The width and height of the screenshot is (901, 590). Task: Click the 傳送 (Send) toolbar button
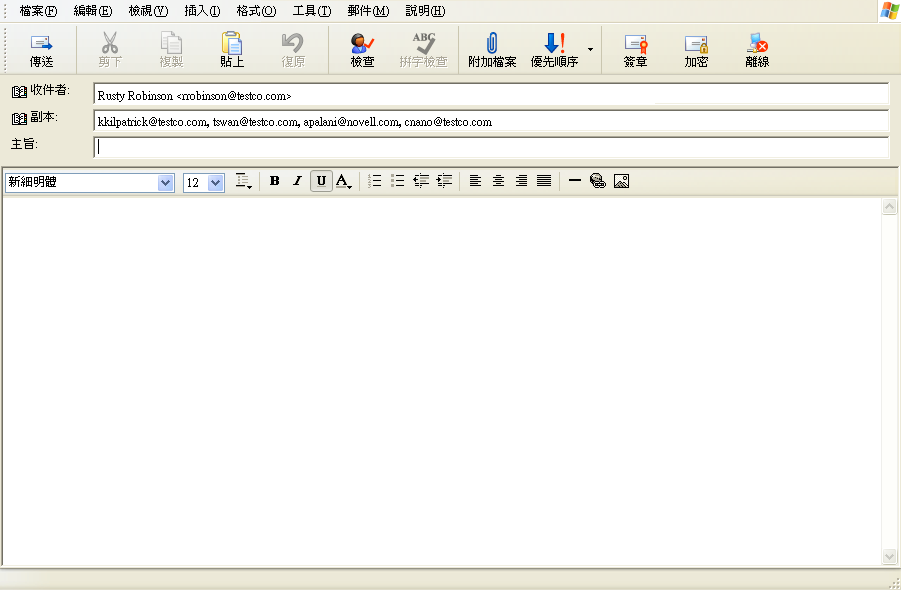pos(41,50)
